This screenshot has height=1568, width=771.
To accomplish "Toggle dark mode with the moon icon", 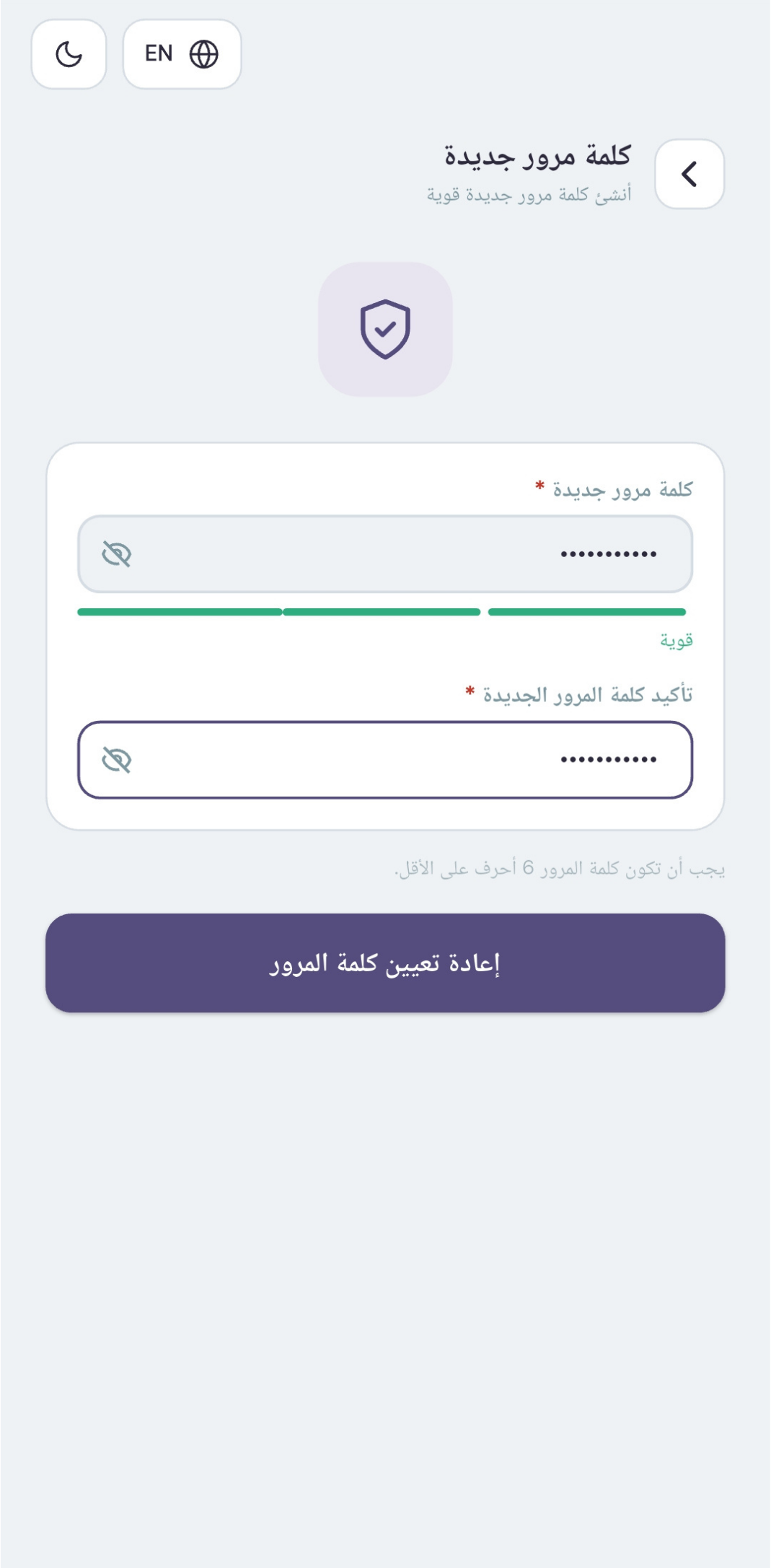I will coord(69,54).
